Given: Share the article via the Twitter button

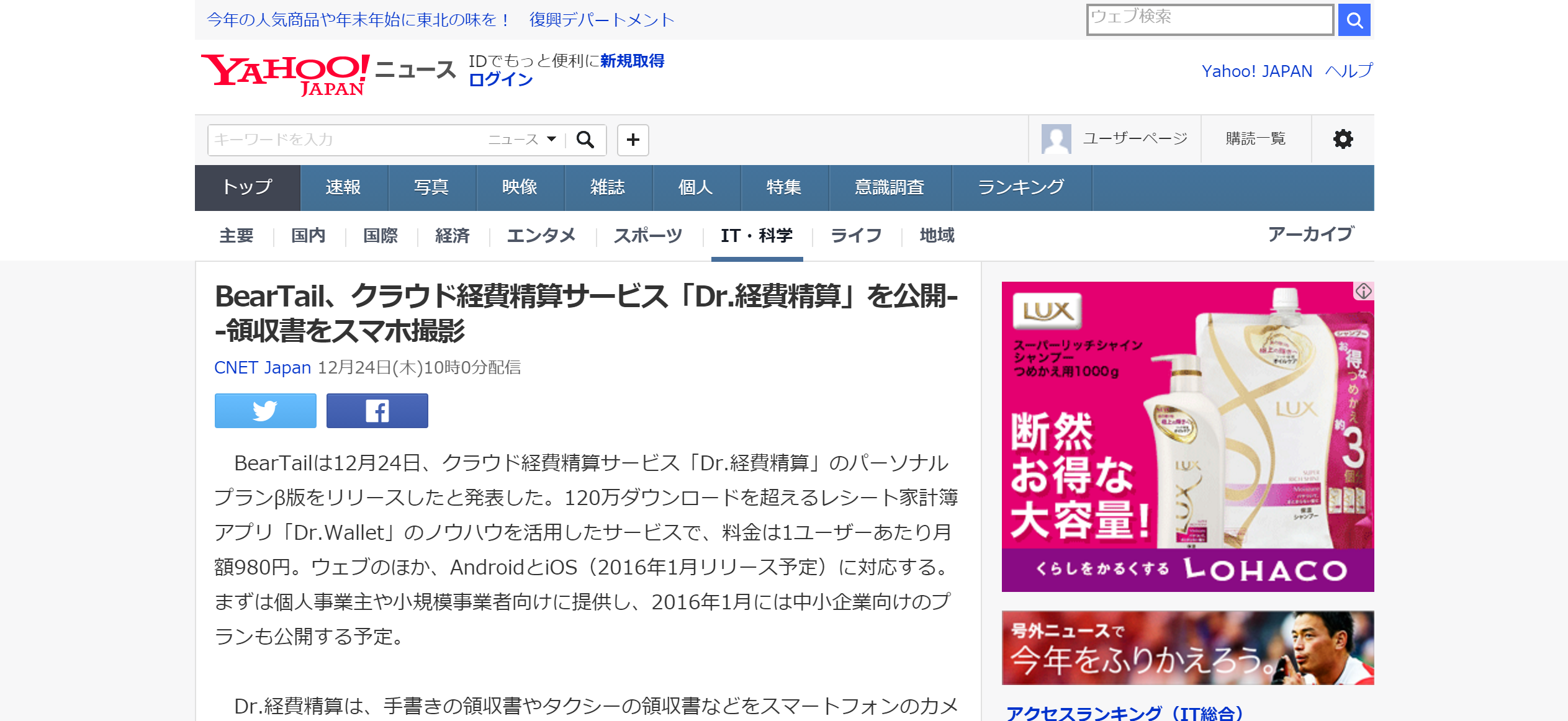Looking at the screenshot, I should pyautogui.click(x=265, y=411).
